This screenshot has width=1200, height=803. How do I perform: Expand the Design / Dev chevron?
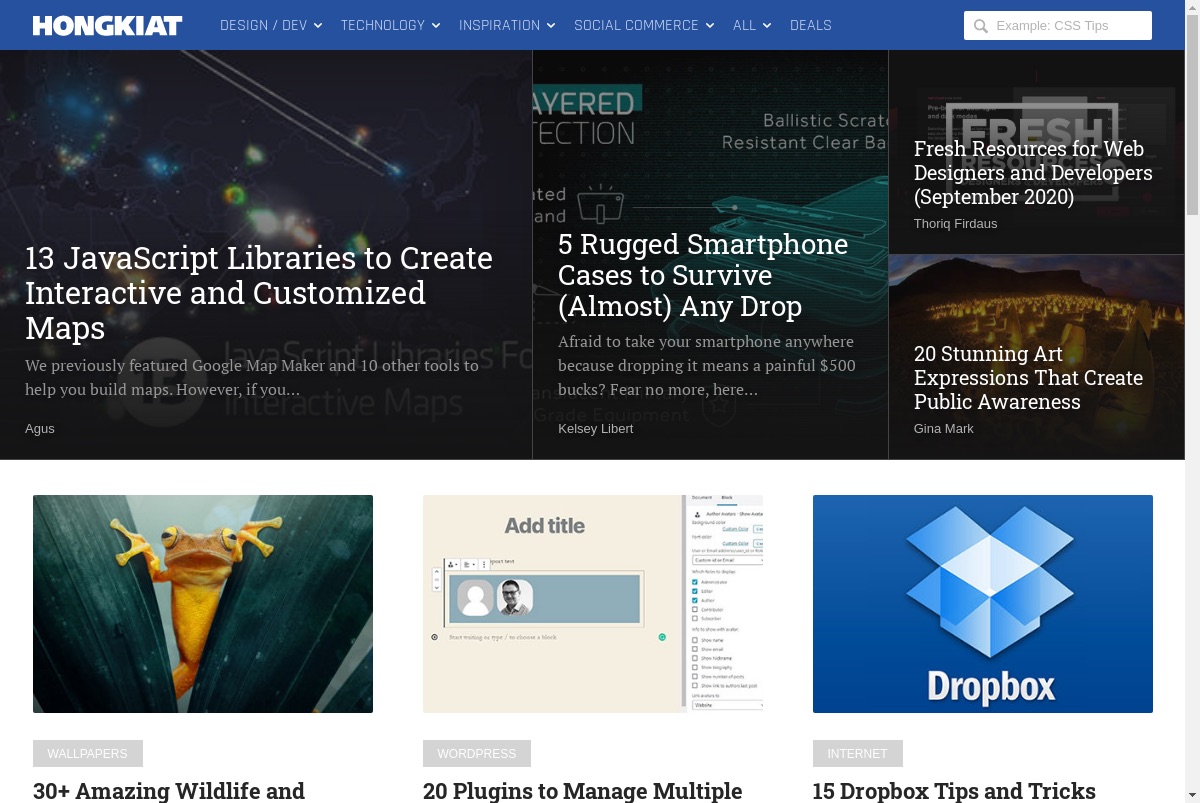pyautogui.click(x=318, y=26)
